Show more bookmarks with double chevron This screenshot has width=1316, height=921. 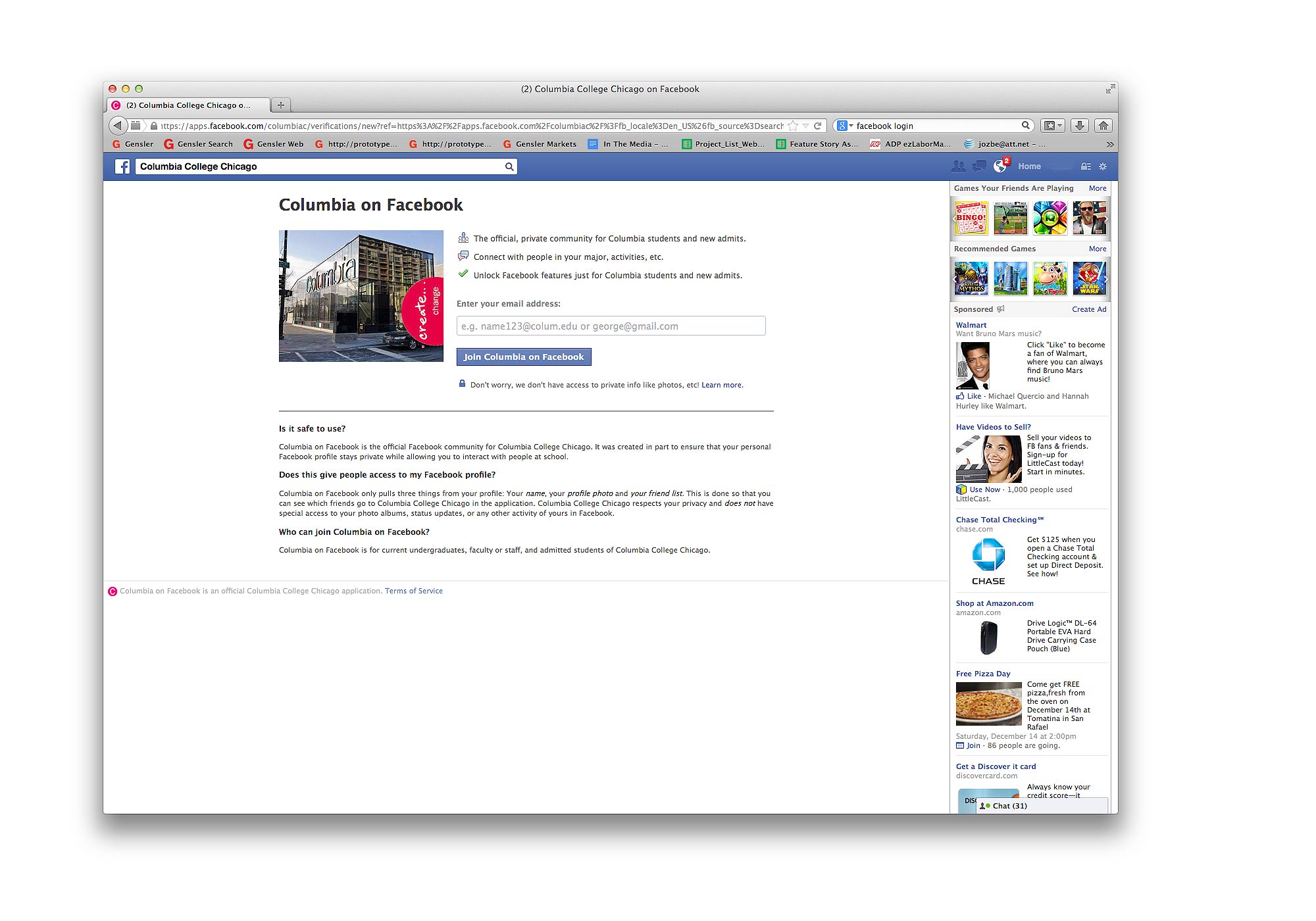[1110, 144]
